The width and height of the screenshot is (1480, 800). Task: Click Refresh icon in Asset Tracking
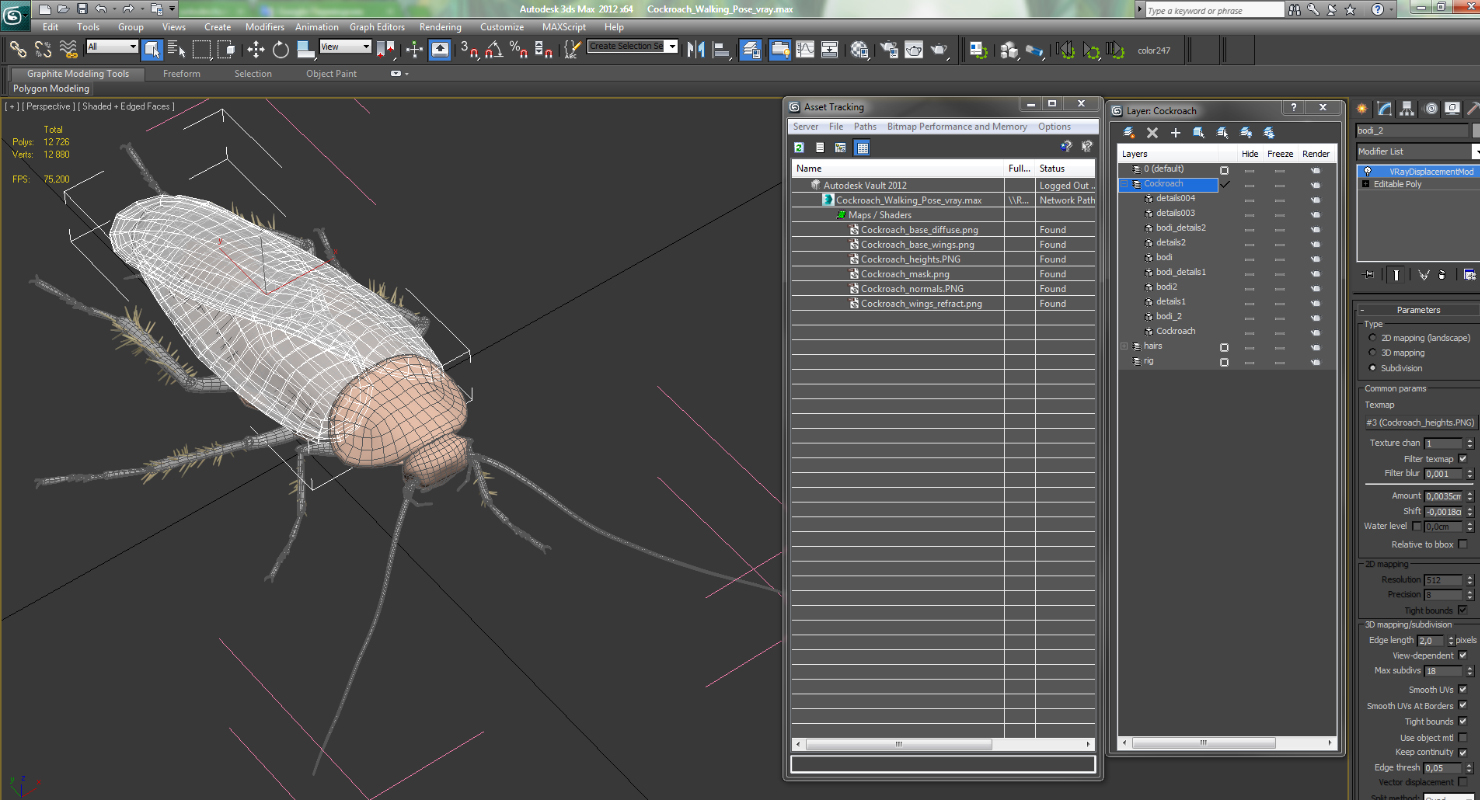[x=799, y=147]
